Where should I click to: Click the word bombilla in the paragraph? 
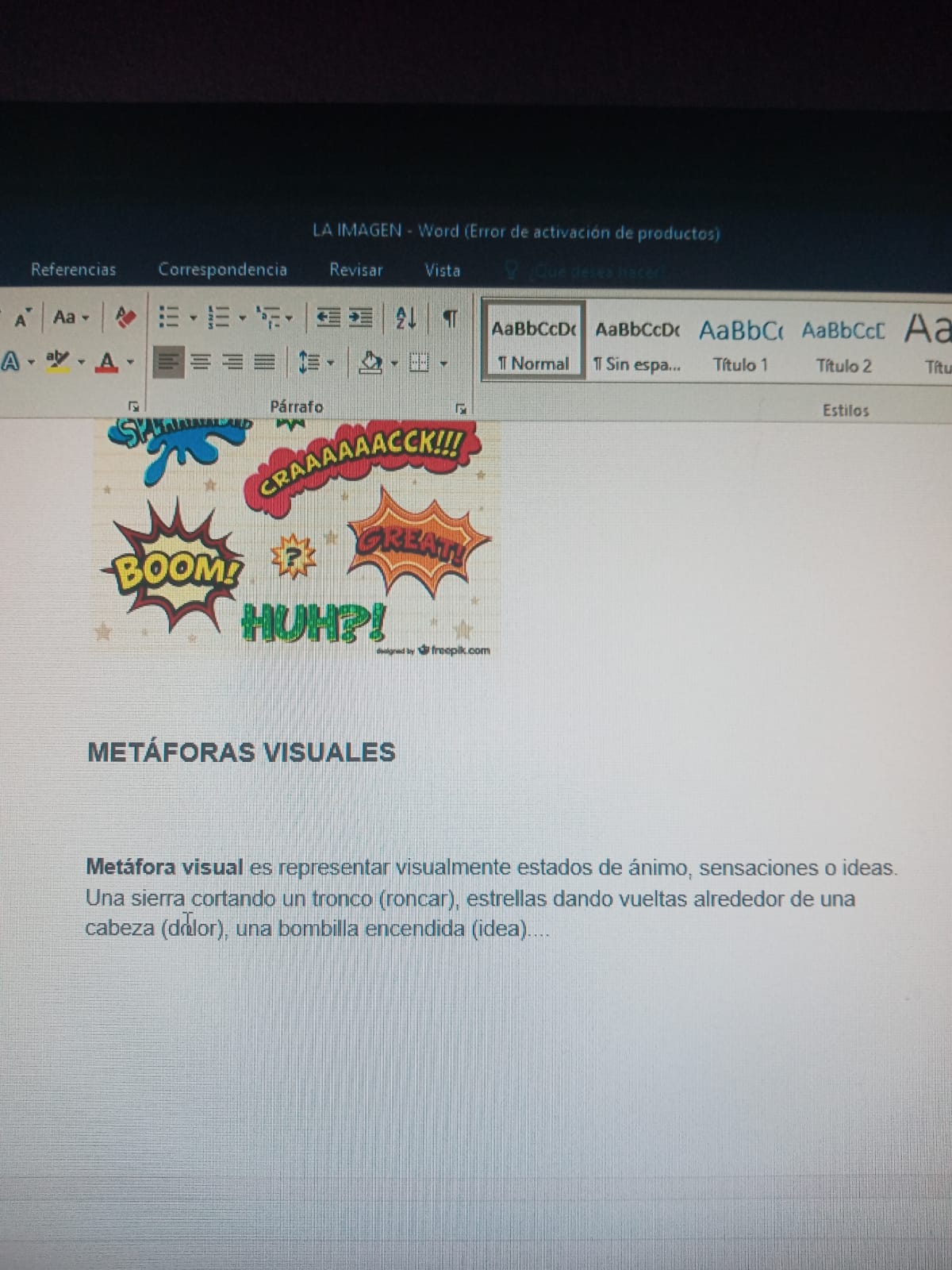pyautogui.click(x=317, y=929)
